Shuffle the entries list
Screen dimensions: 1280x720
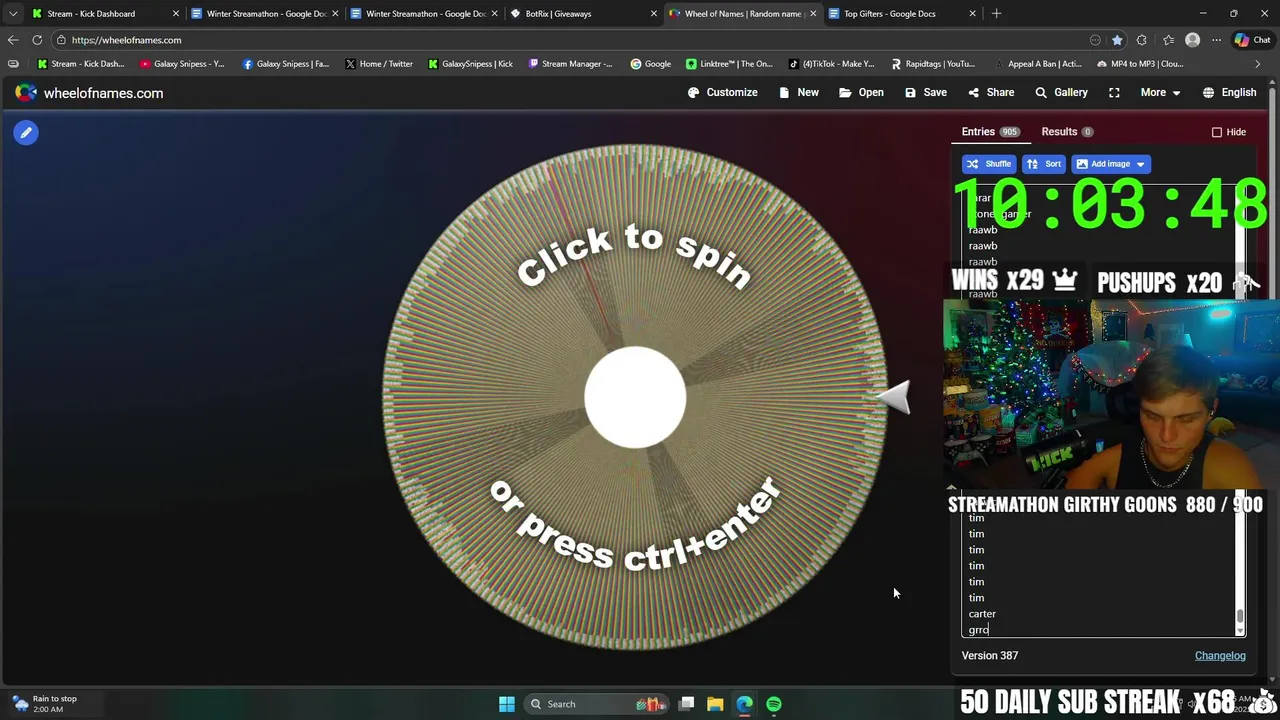(x=988, y=164)
